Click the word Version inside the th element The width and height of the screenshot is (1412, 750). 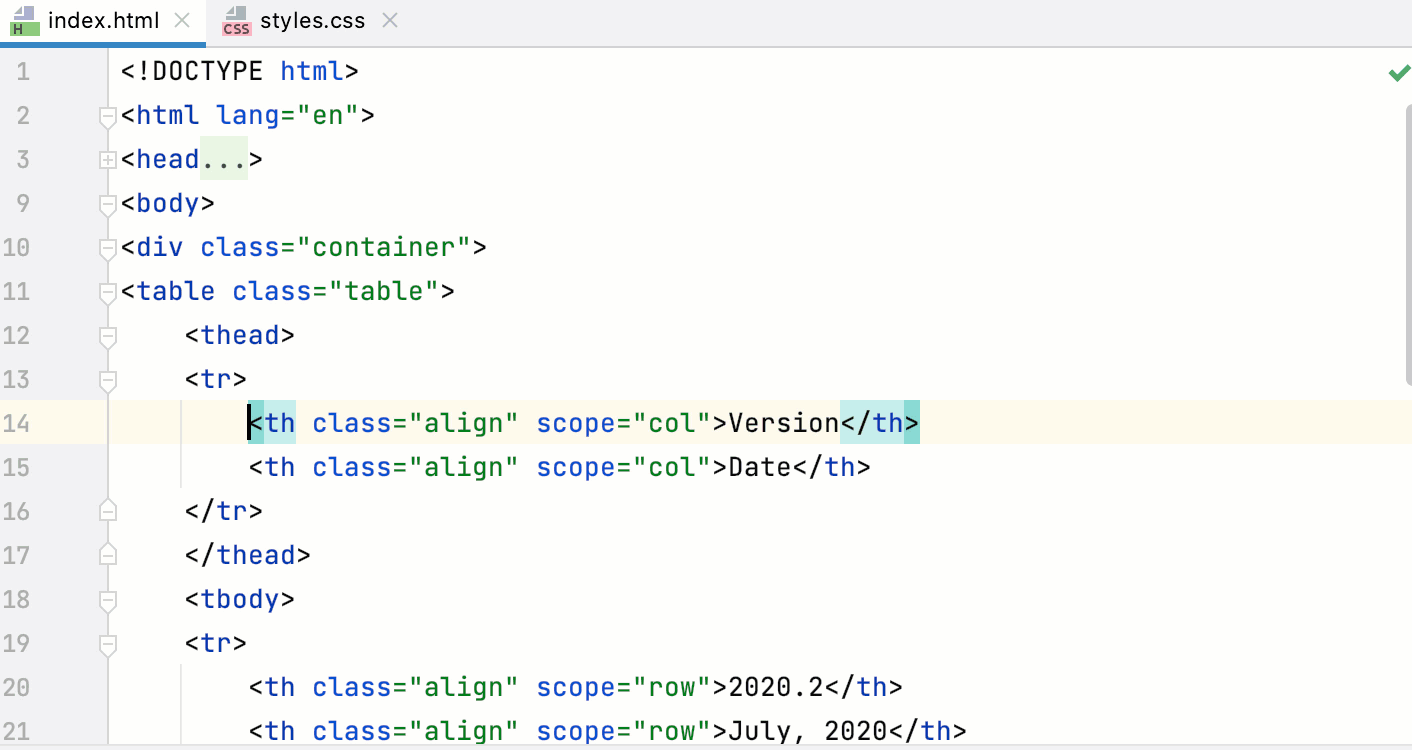783,423
